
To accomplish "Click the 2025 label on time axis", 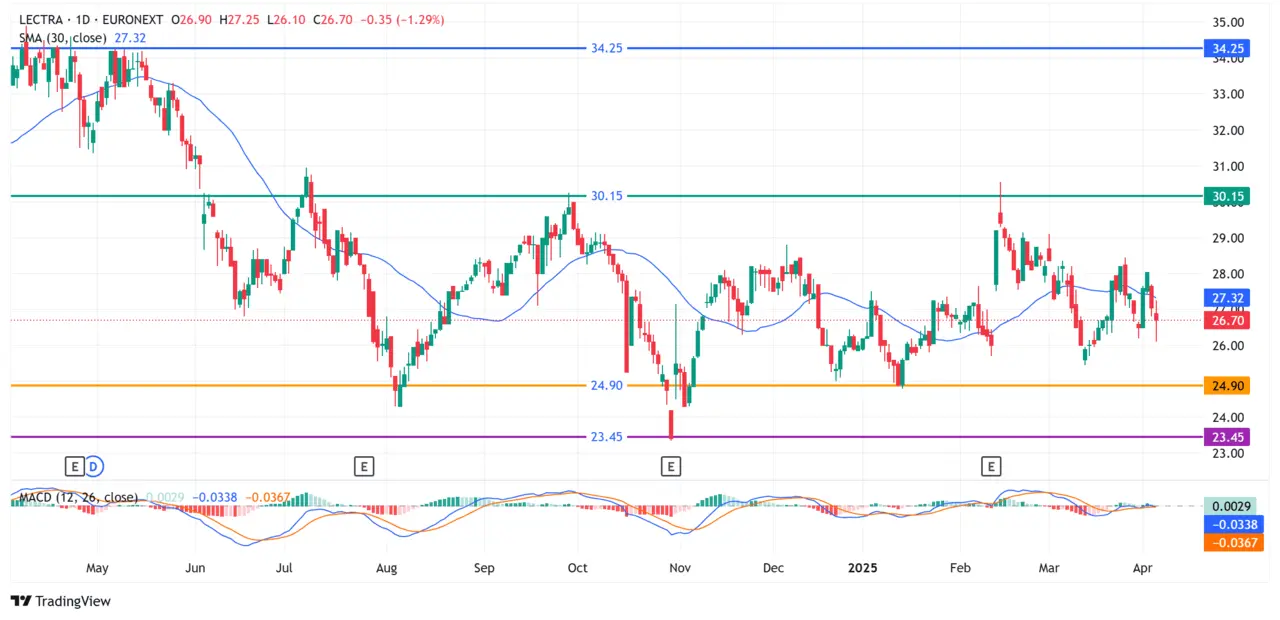I will click(862, 568).
